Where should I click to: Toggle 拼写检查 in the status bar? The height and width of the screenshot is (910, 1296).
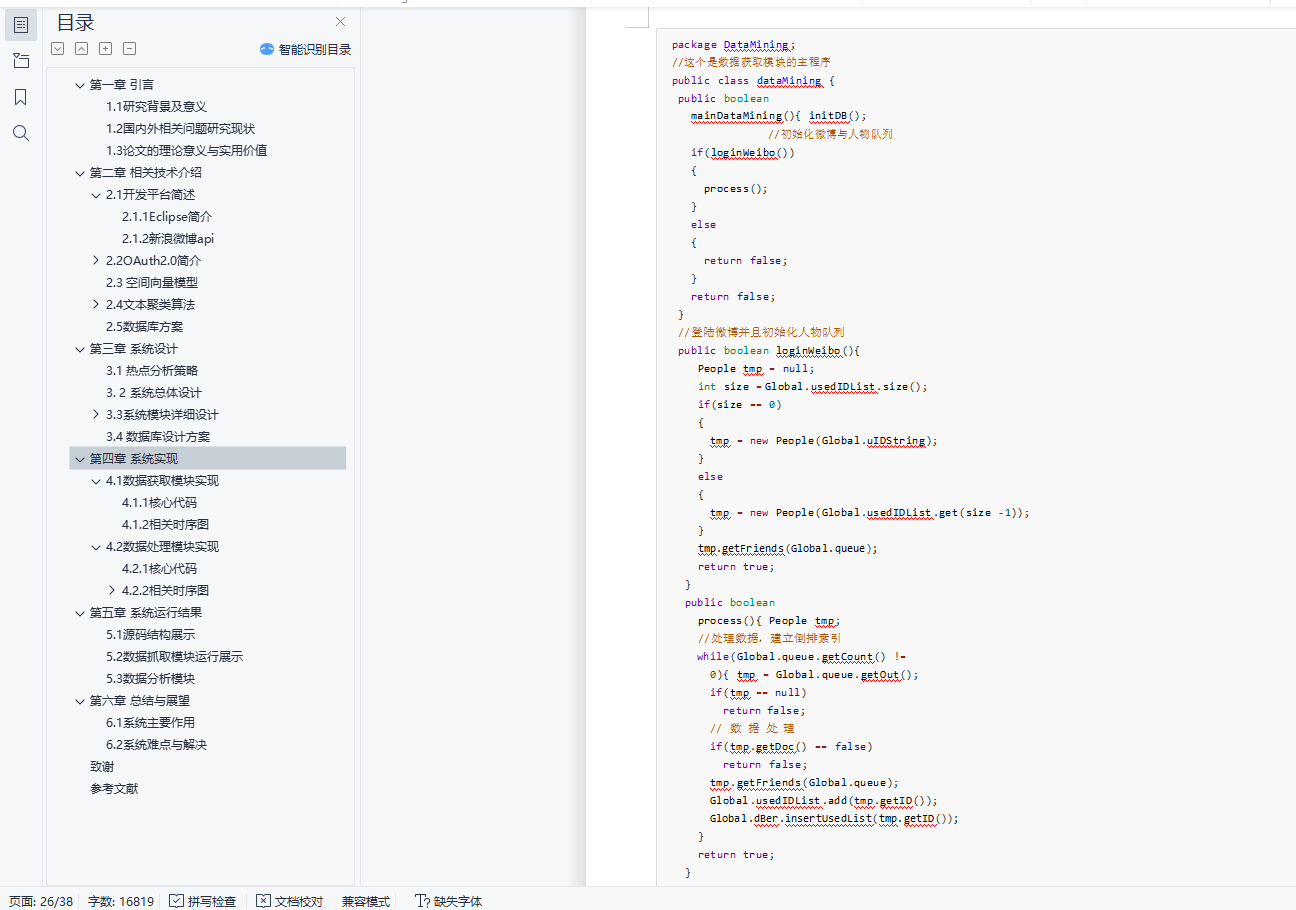tap(203, 901)
